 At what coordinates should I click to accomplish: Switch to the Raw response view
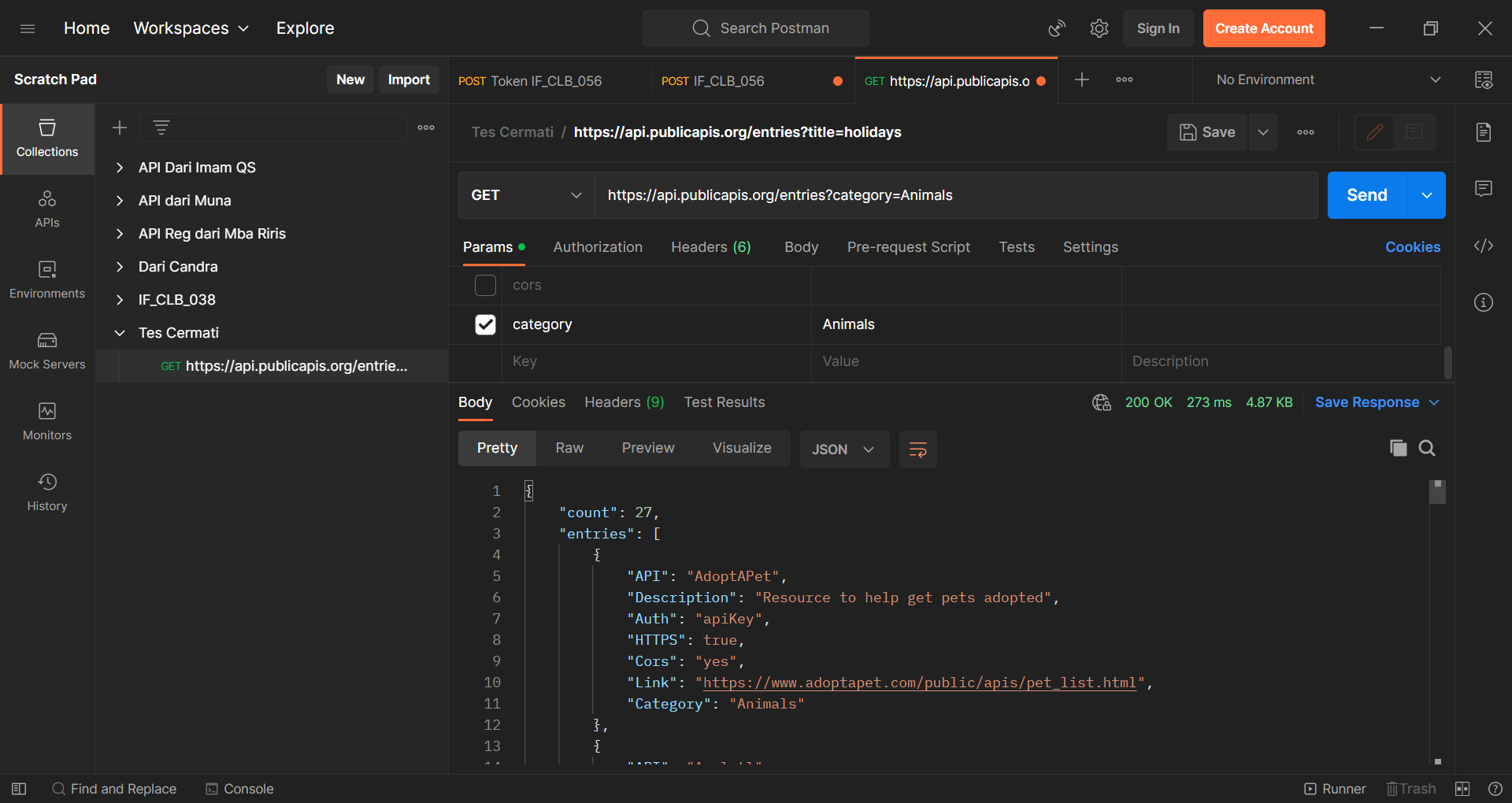coord(569,448)
